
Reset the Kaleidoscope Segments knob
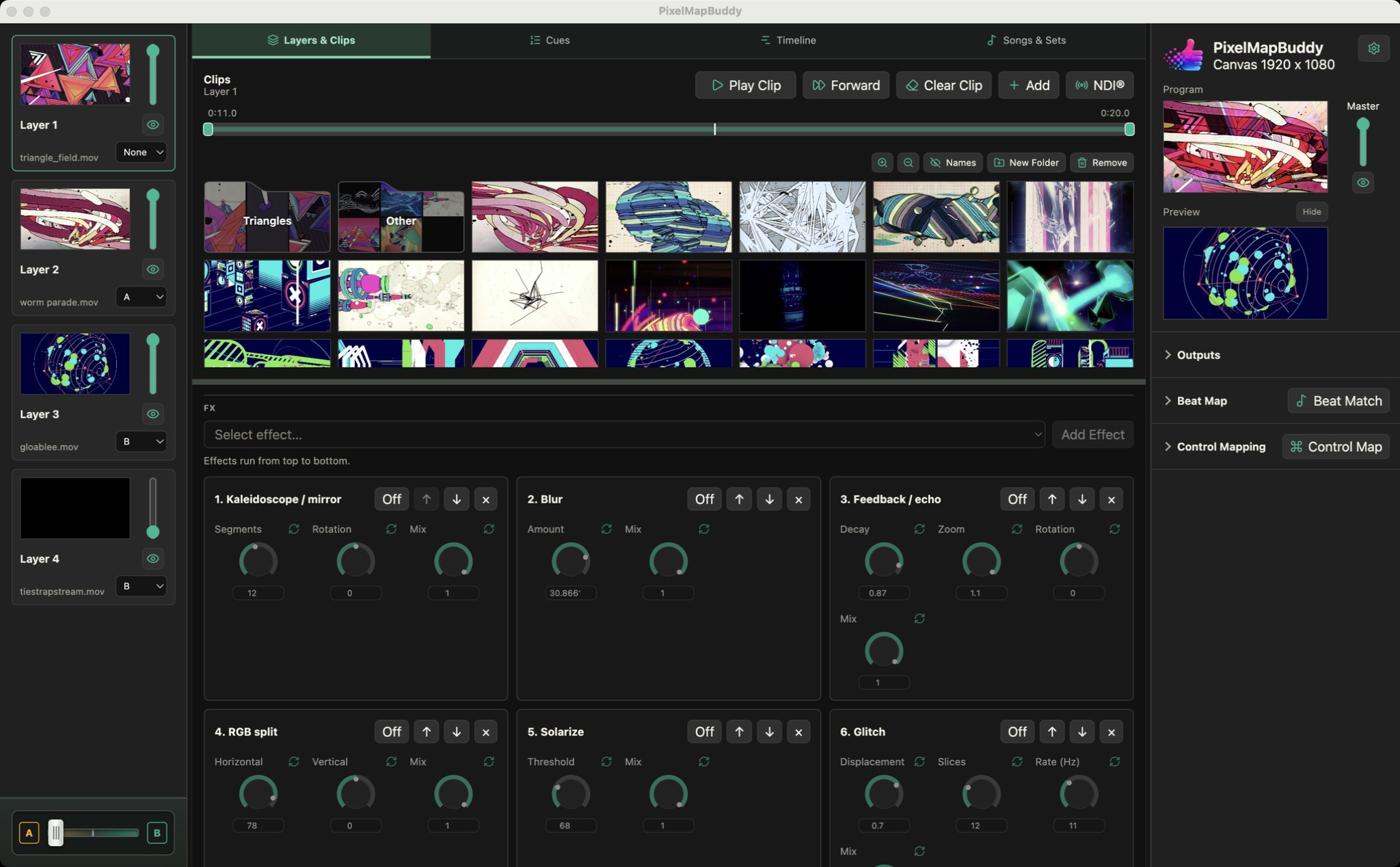293,529
